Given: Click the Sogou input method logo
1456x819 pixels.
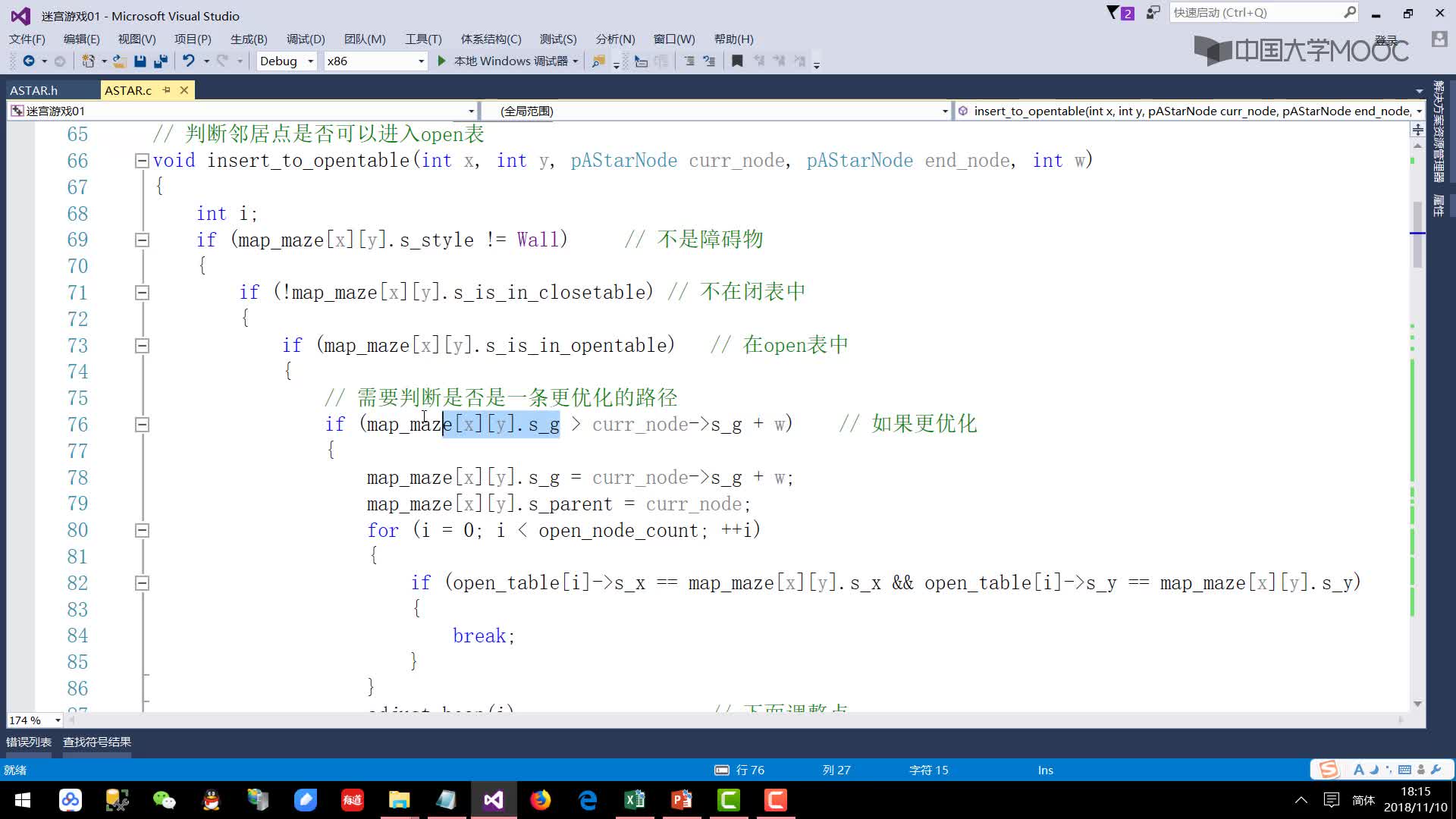Looking at the screenshot, I should 1329,770.
